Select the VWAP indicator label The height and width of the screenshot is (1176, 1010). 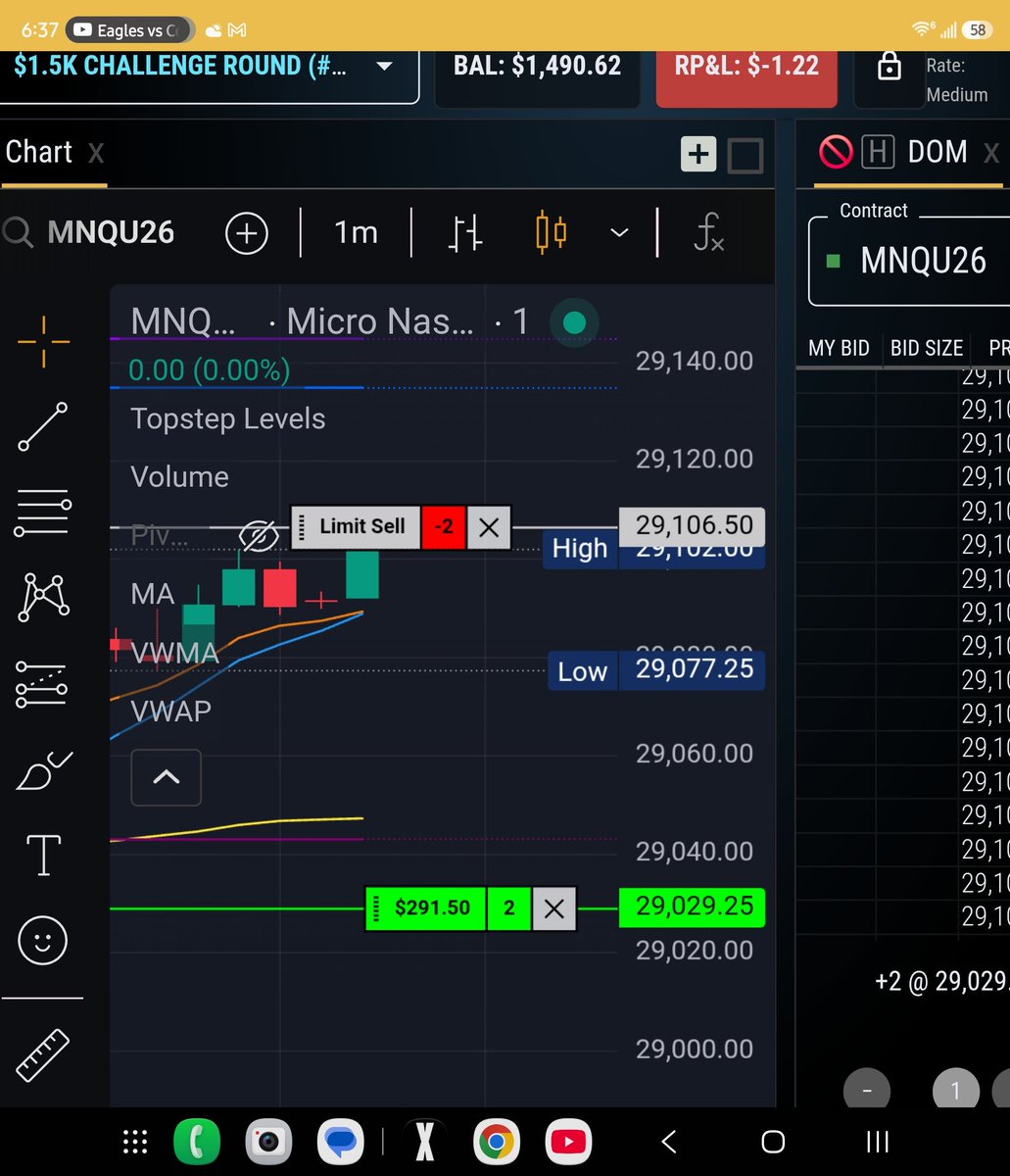pyautogui.click(x=170, y=710)
